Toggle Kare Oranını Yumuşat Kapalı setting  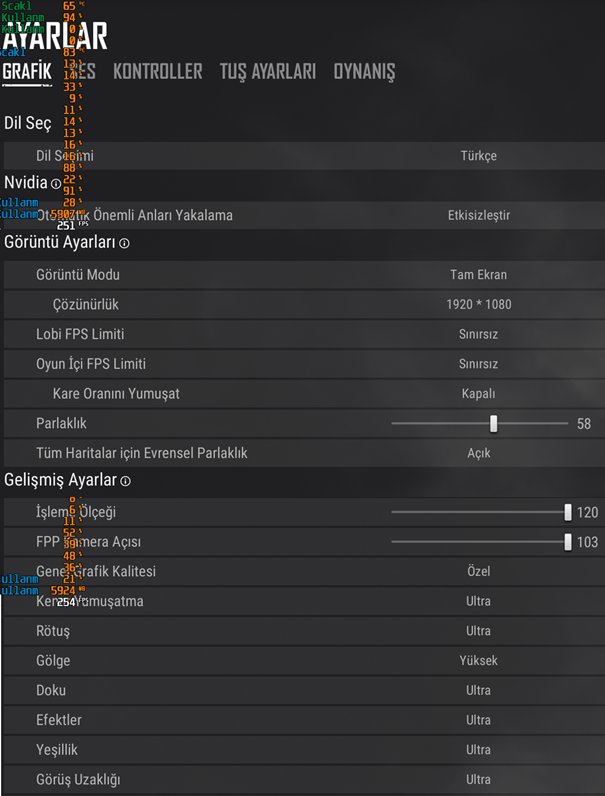[478, 394]
